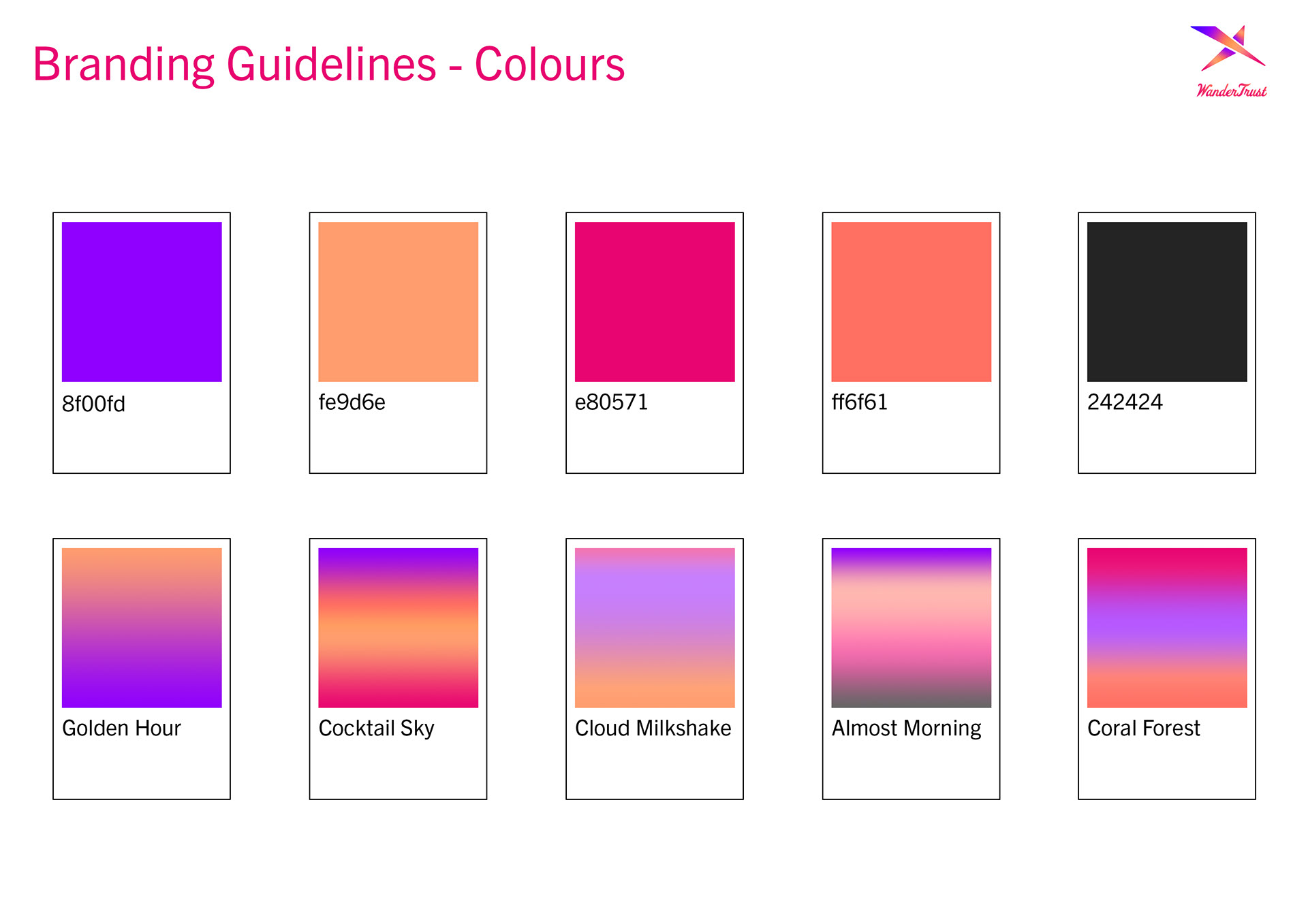Image resolution: width=1308 pixels, height=924 pixels.
Task: Click the 8f00fd hex code label
Action: tap(93, 404)
